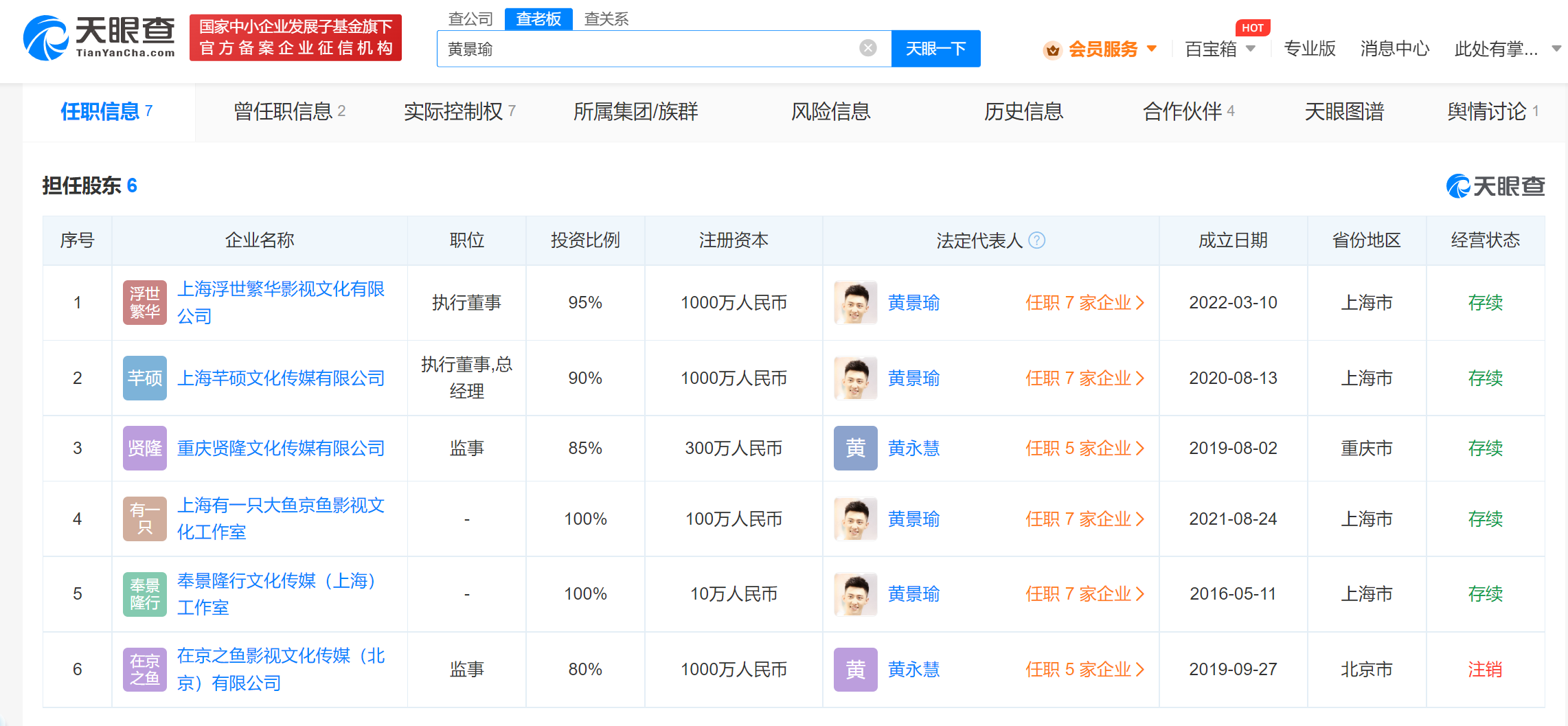Open the 此处有掌... account dropdown
The width and height of the screenshot is (1568, 726).
tap(1508, 49)
